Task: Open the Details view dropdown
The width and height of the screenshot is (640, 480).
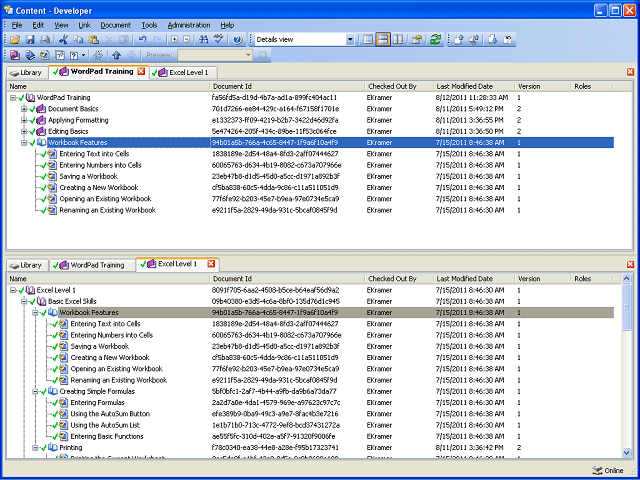Action: pos(350,40)
